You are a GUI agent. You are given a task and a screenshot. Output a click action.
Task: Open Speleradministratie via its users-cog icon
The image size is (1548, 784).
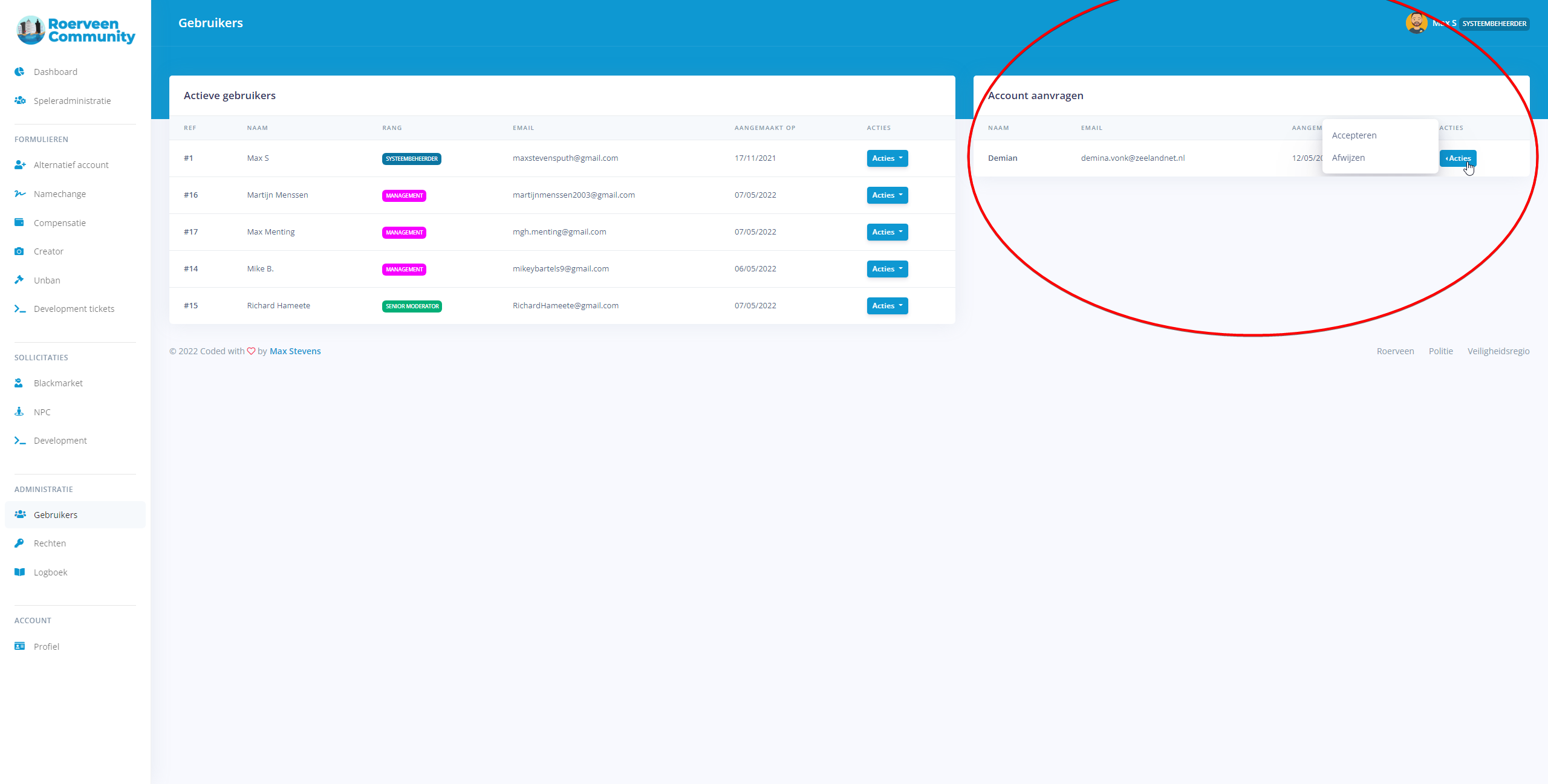[x=20, y=100]
